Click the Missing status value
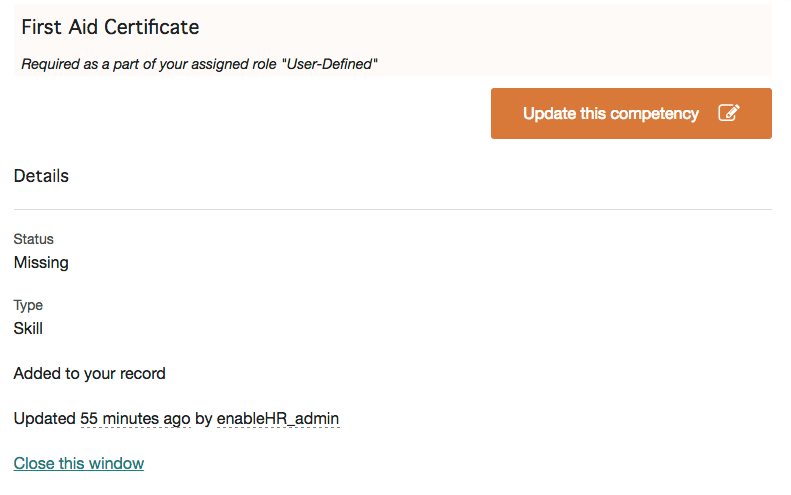This screenshot has height=495, width=791. tap(41, 262)
